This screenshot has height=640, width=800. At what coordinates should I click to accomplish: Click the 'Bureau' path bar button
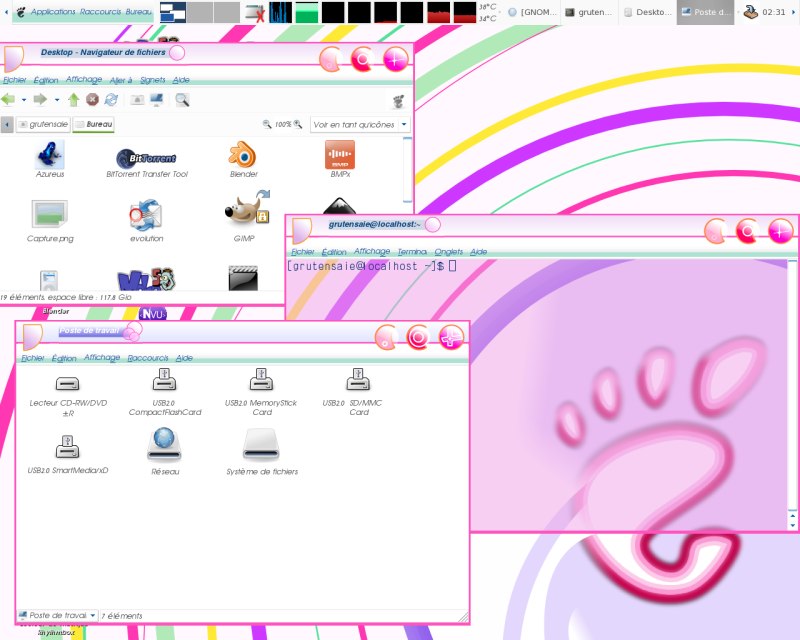pyautogui.click(x=93, y=125)
